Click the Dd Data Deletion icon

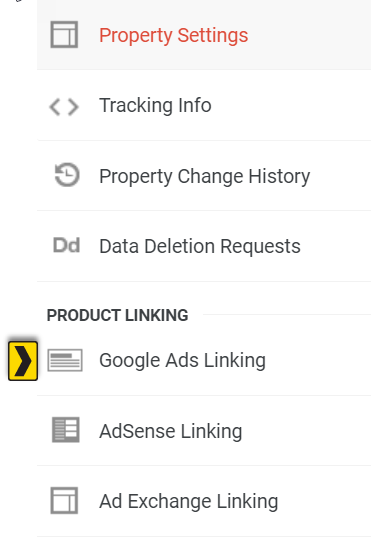click(x=67, y=245)
